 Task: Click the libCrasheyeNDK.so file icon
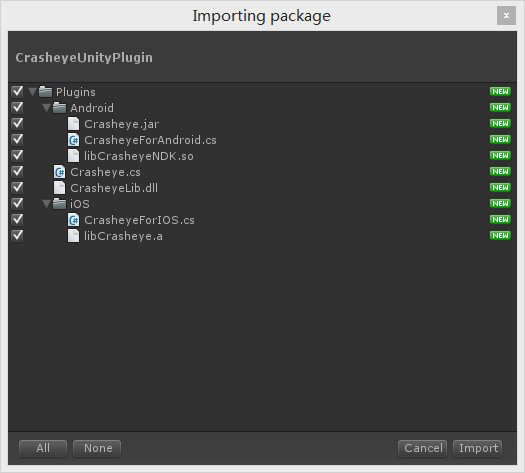[73, 156]
